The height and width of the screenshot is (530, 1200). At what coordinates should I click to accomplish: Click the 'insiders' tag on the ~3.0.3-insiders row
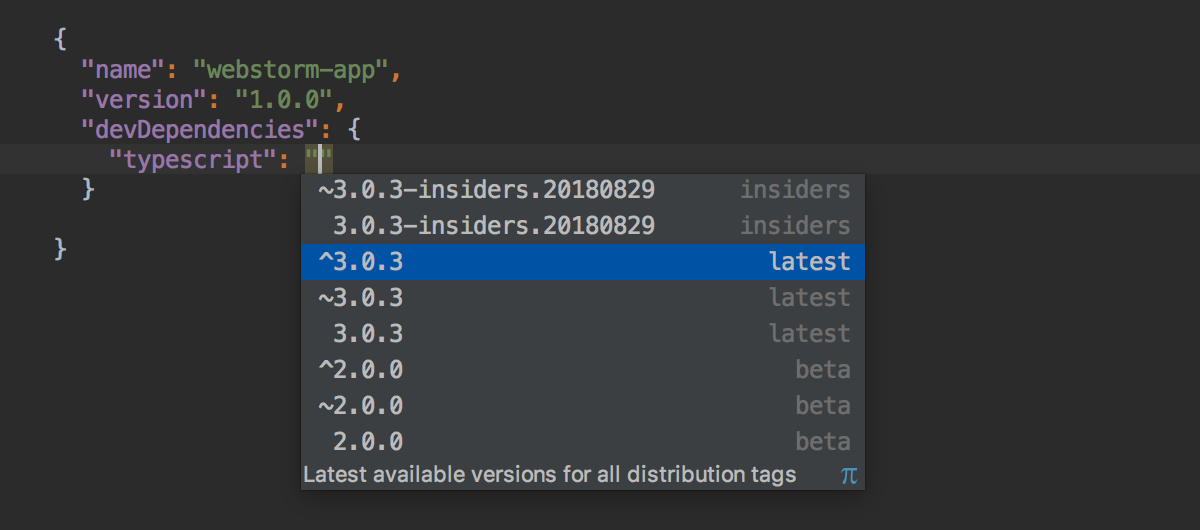tap(795, 190)
